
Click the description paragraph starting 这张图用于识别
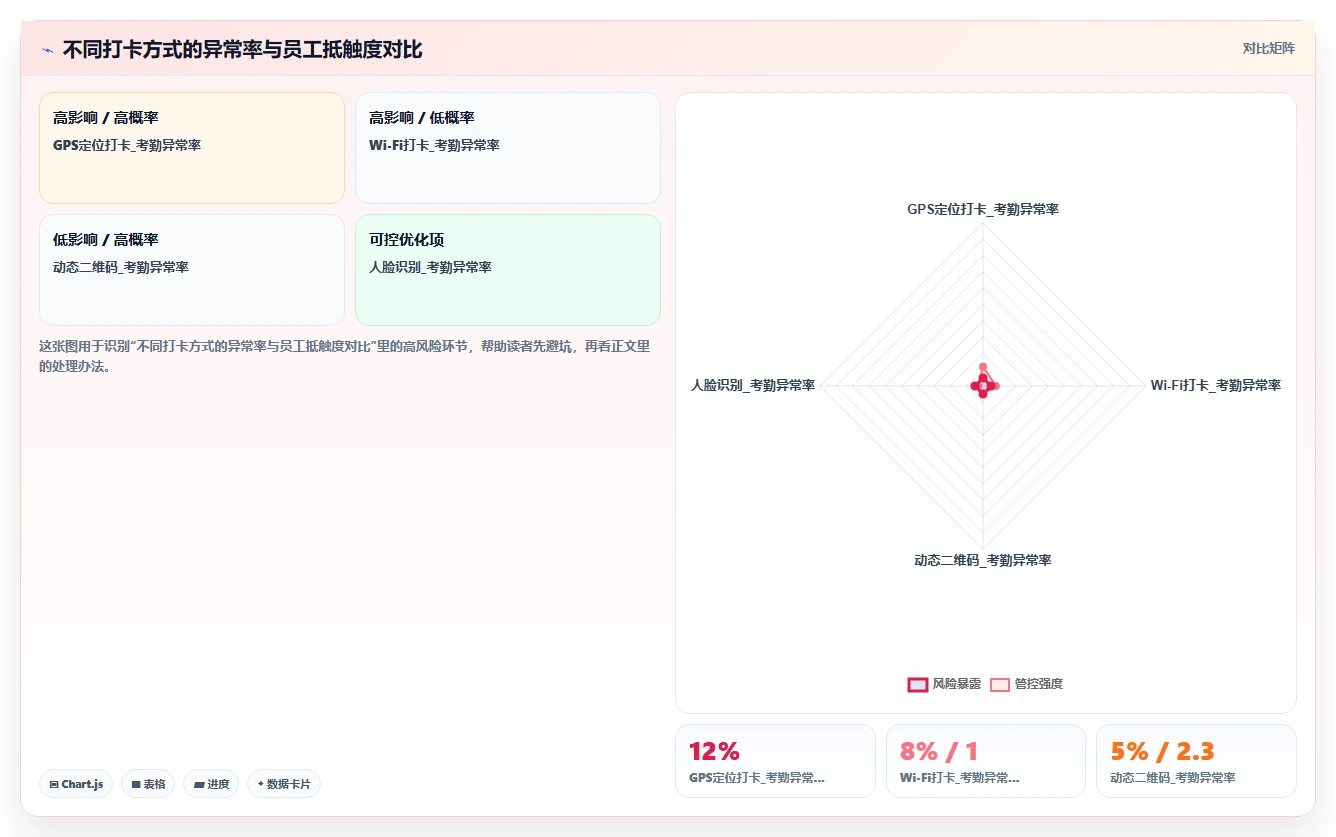click(345, 356)
